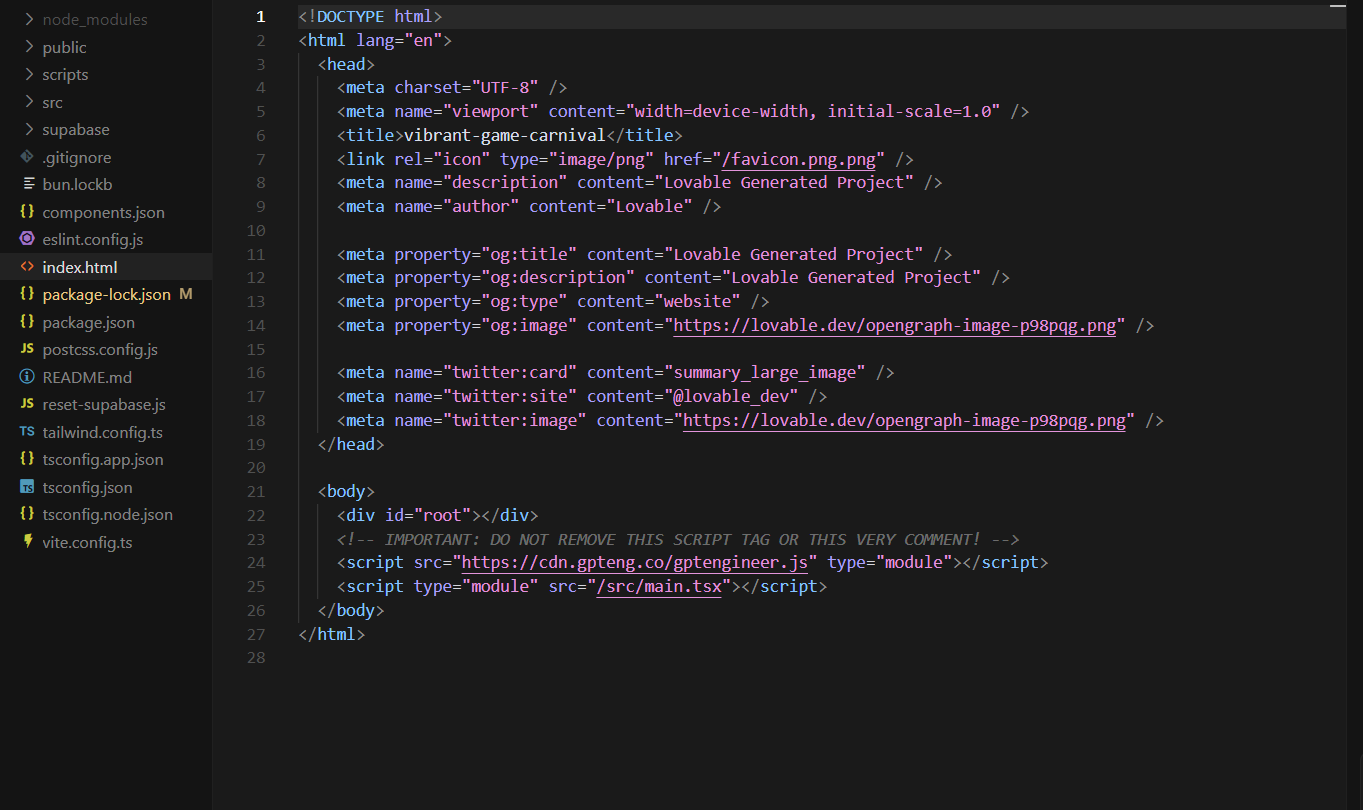
Task: Click the postcss.config.js JS icon
Action: tap(27, 350)
